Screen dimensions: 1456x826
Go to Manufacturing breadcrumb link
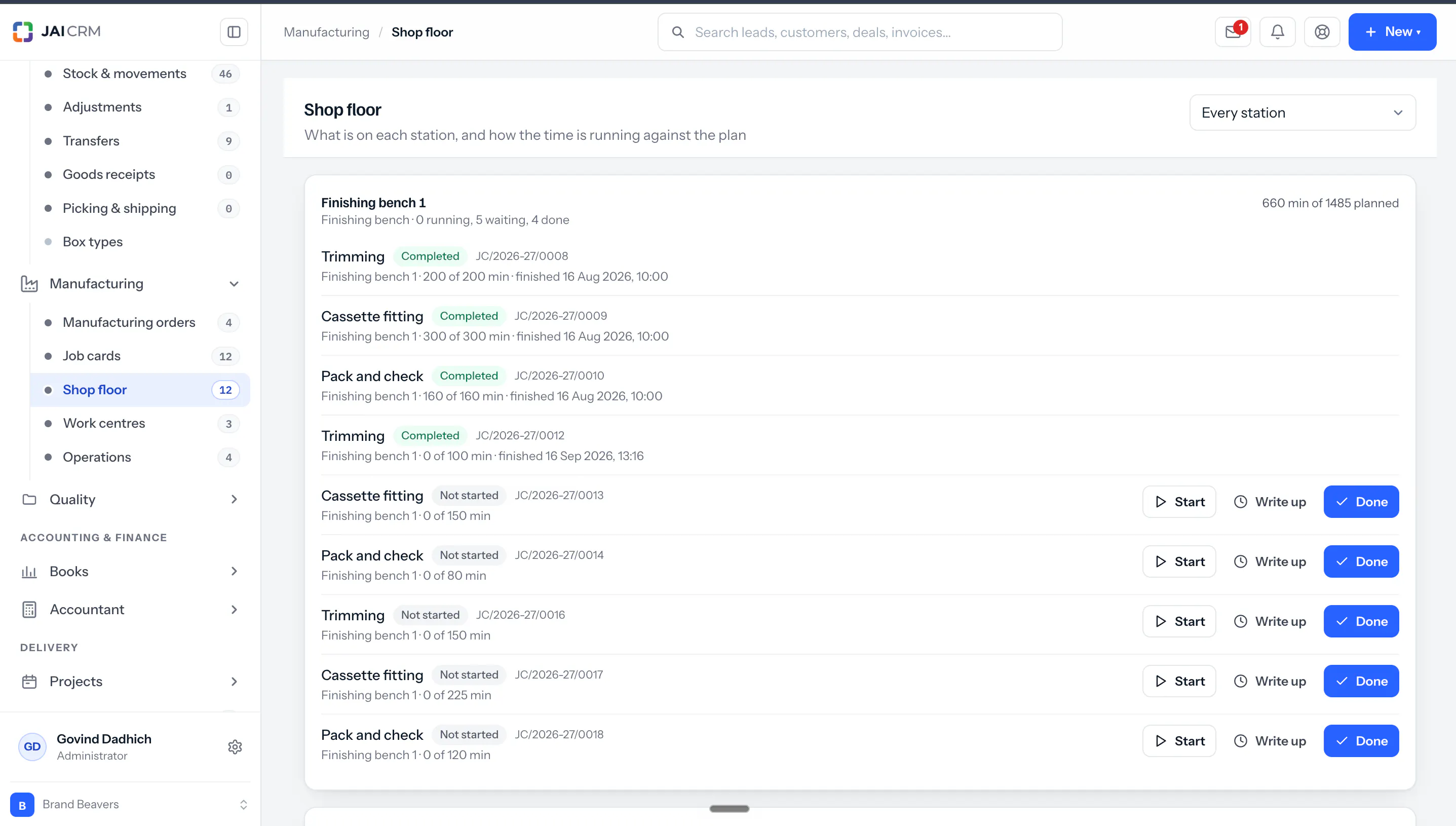pos(326,32)
